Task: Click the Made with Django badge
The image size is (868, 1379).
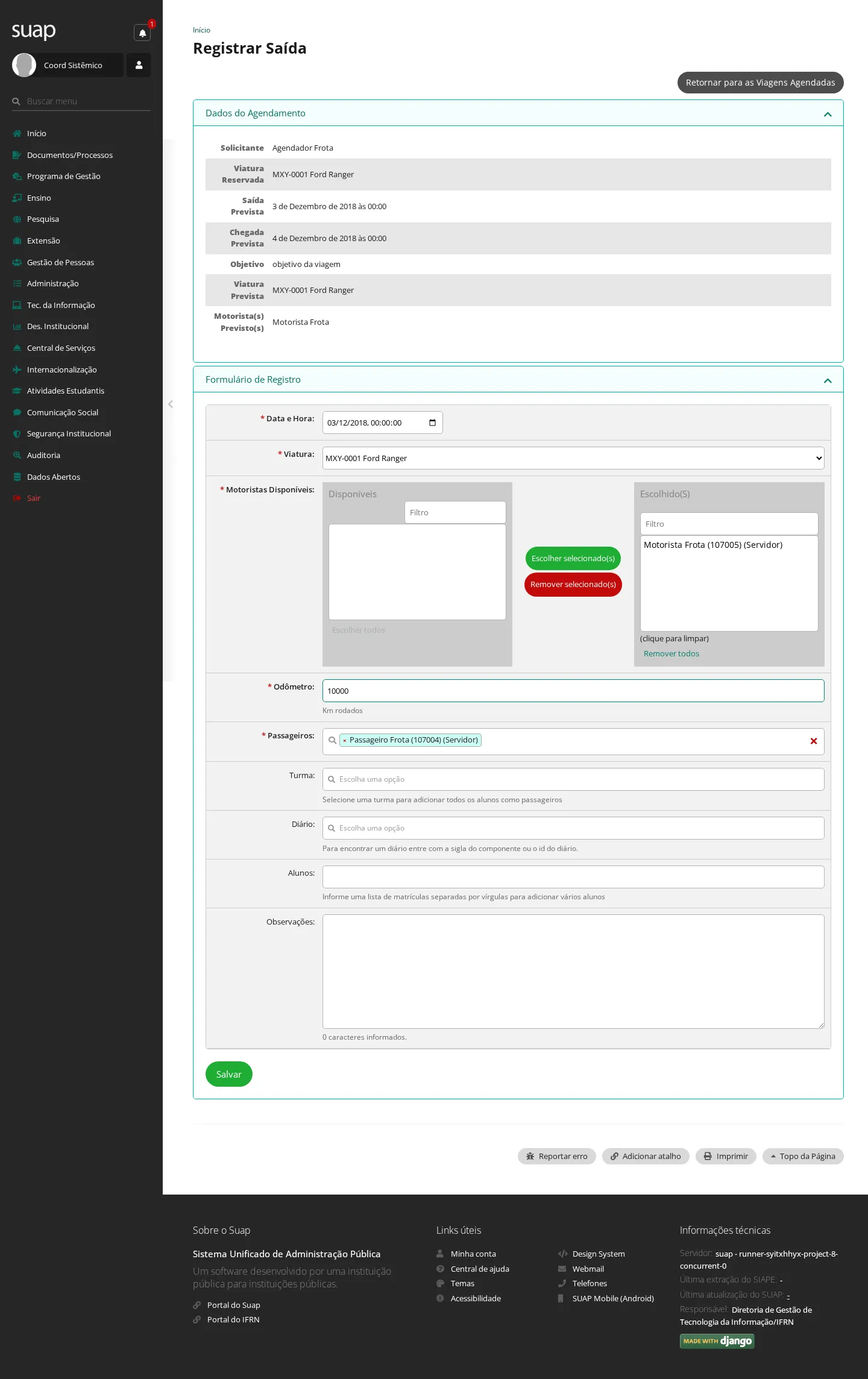Action: (x=717, y=1340)
